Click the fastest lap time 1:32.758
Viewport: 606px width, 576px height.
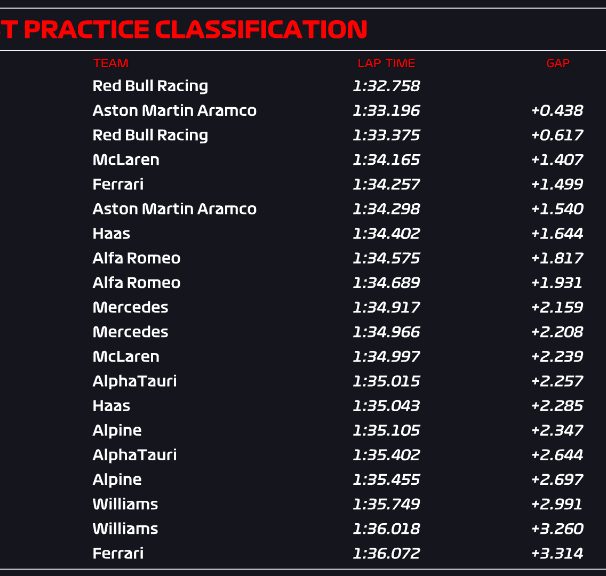pyautogui.click(x=386, y=86)
